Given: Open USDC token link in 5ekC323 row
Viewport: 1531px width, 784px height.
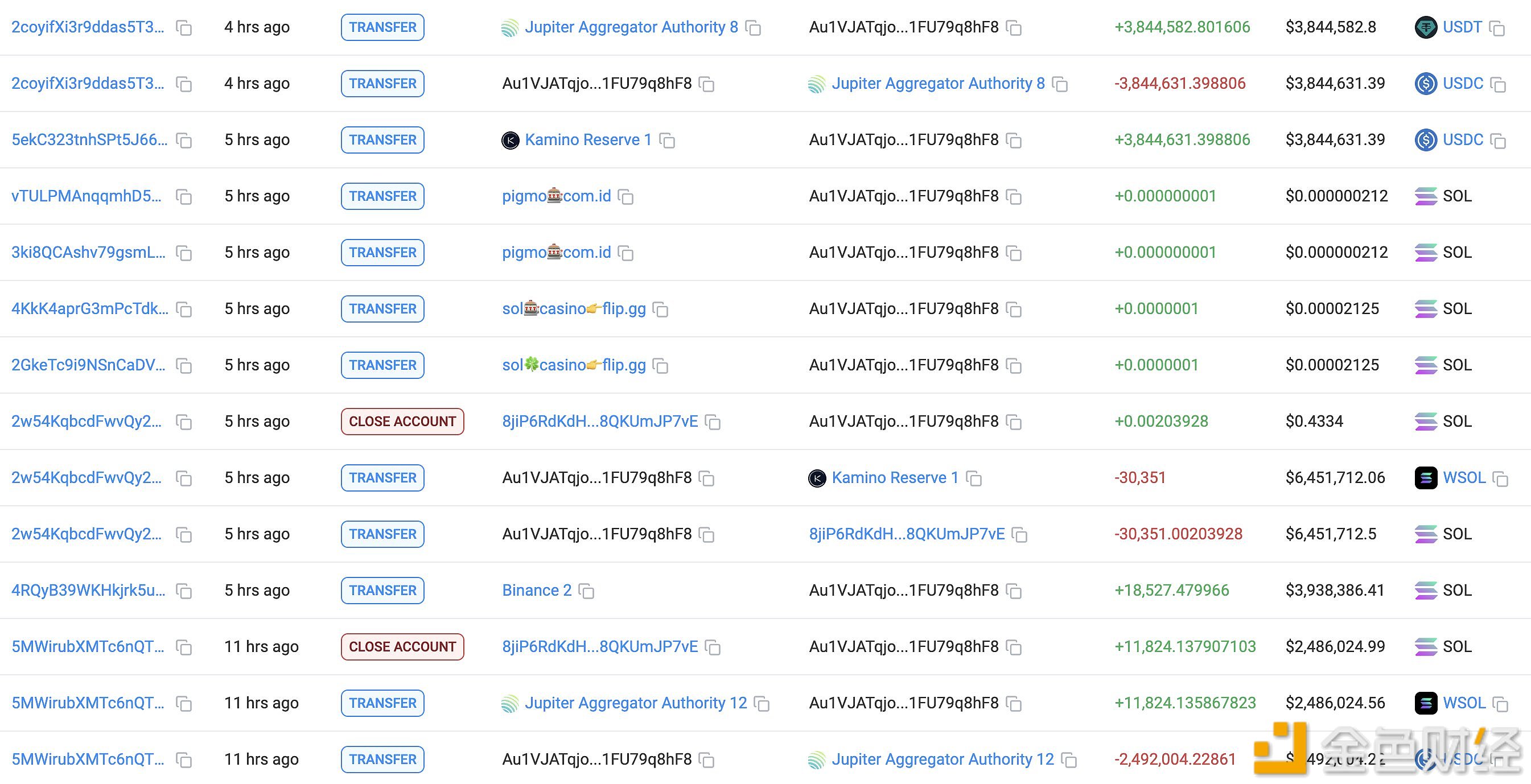Looking at the screenshot, I should pos(1463,139).
